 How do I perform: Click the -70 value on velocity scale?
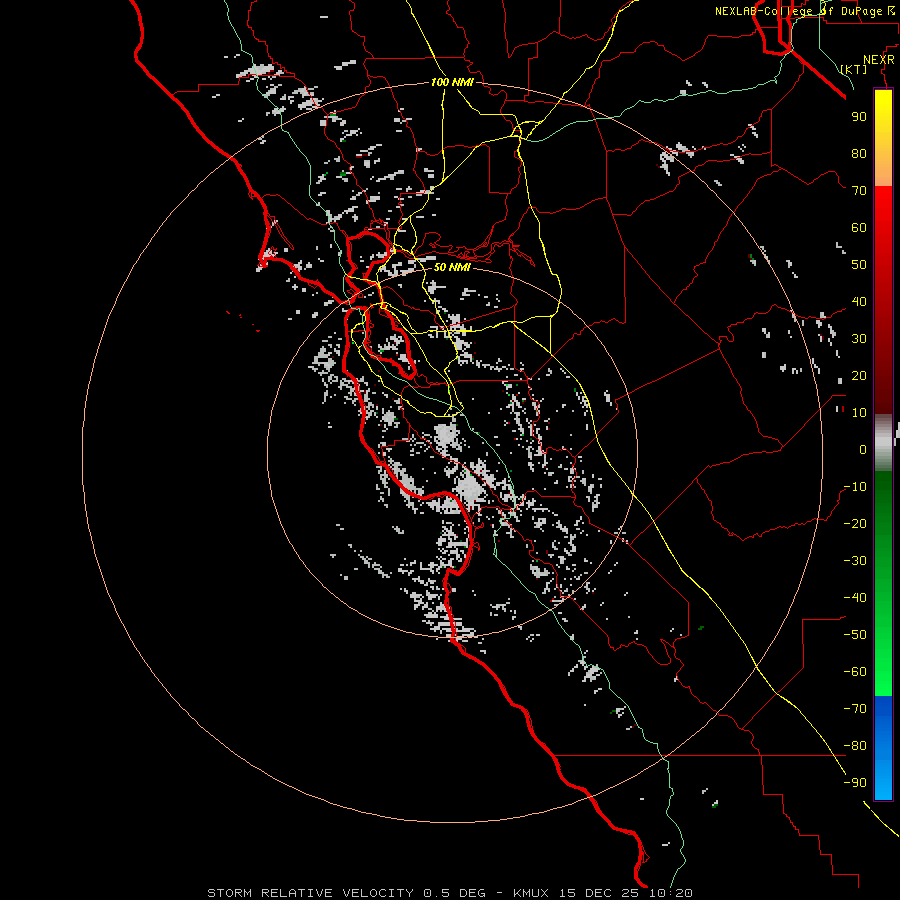pos(855,709)
